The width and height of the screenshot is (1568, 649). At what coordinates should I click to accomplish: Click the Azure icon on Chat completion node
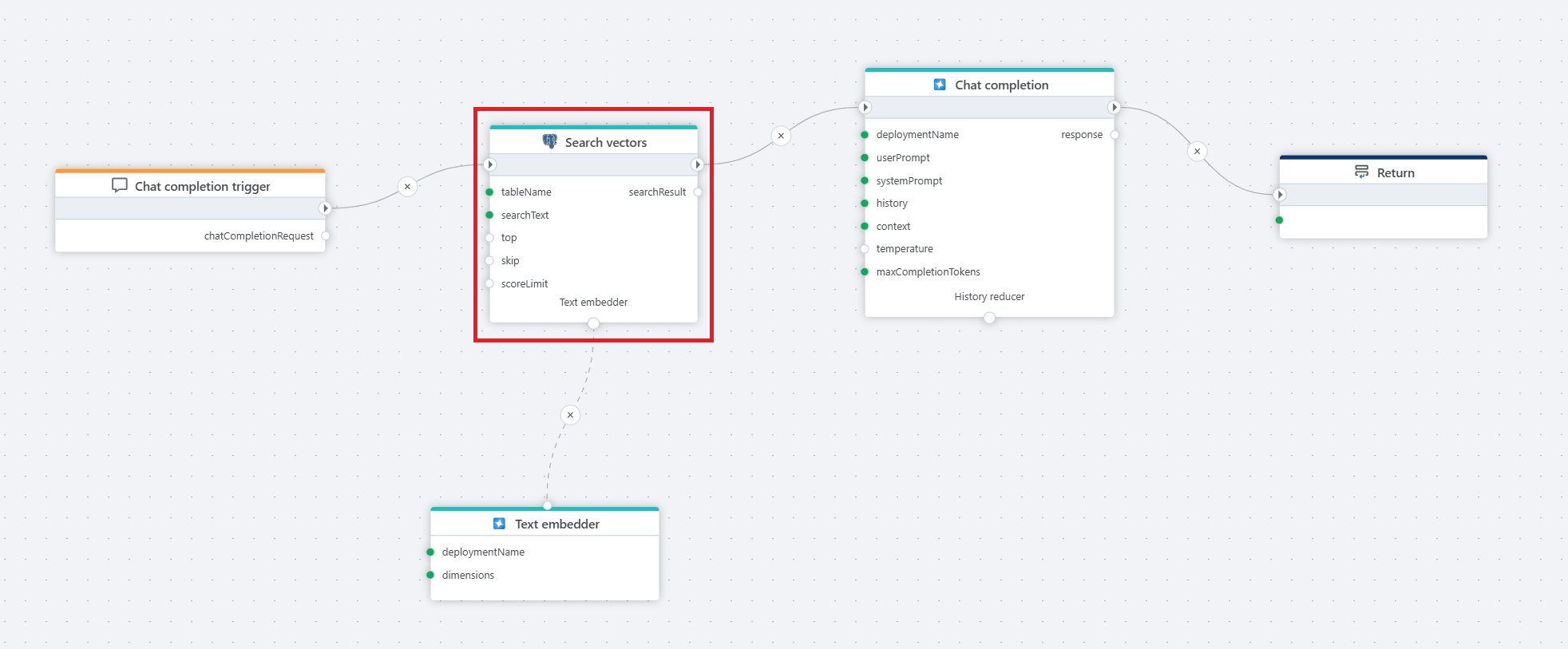point(940,85)
